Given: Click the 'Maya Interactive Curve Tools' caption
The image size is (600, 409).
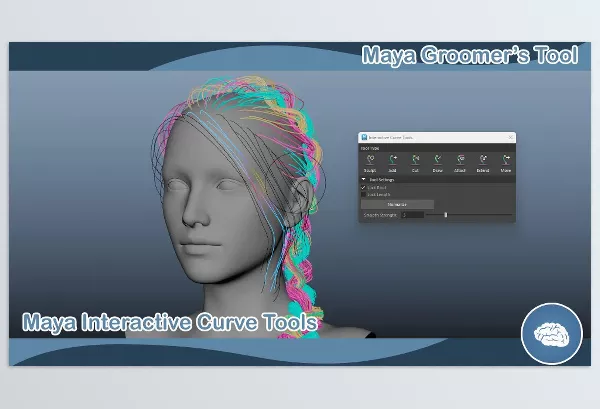Looking at the screenshot, I should (x=170, y=322).
